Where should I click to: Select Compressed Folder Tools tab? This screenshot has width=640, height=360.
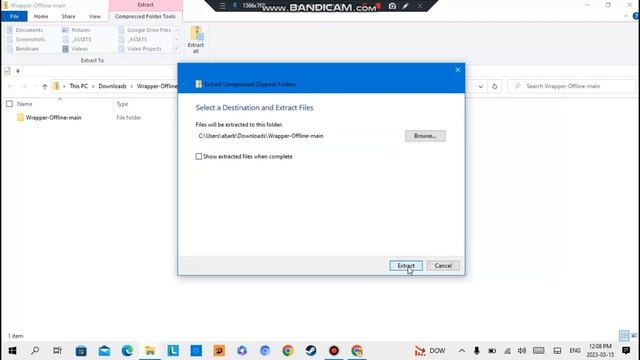145,16
